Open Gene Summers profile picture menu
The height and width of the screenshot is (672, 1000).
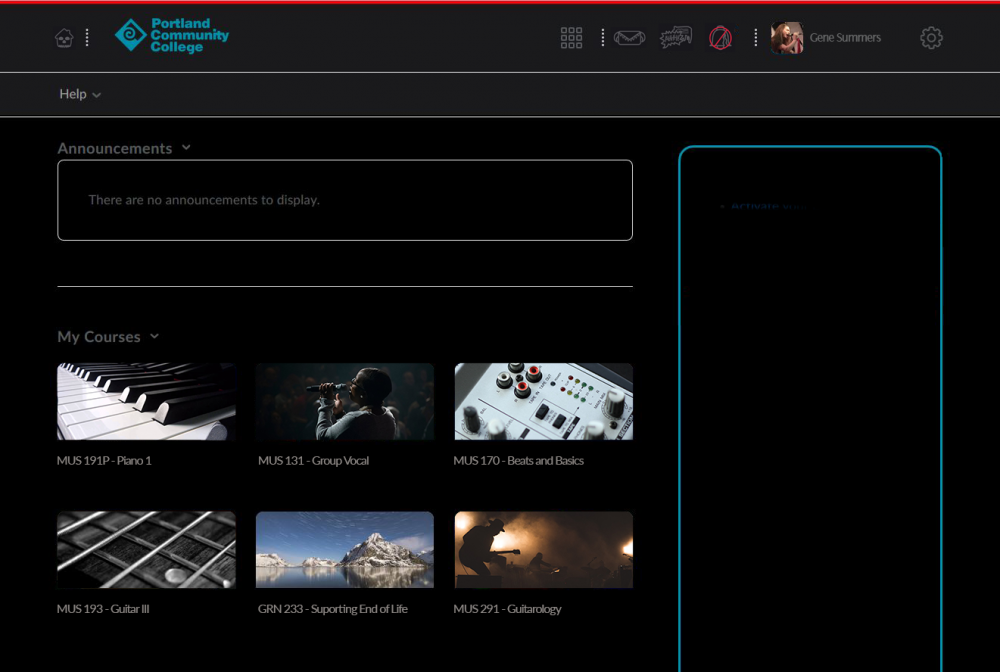pos(786,37)
